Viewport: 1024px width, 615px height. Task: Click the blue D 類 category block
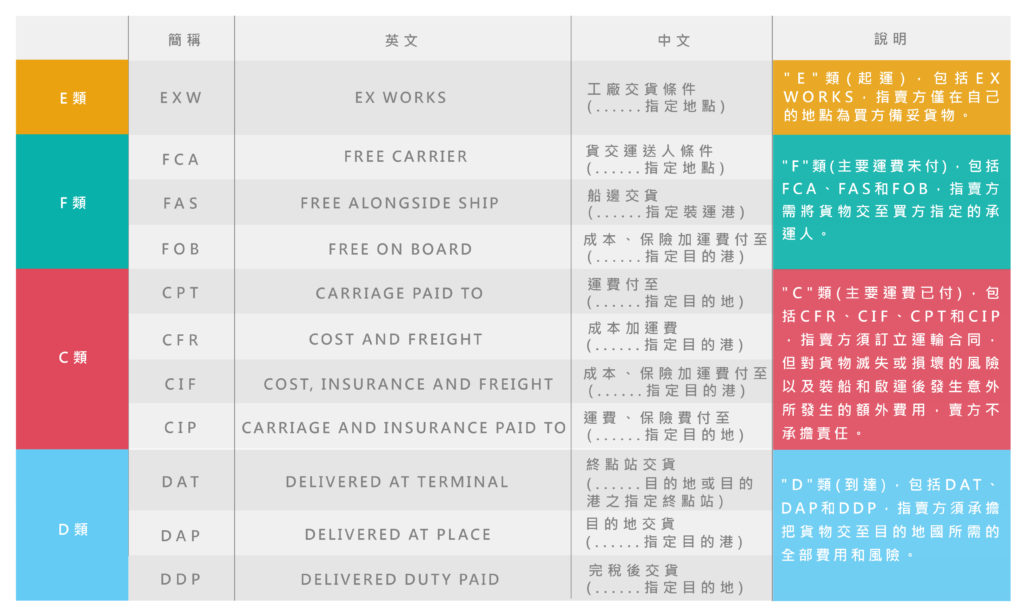coord(72,529)
